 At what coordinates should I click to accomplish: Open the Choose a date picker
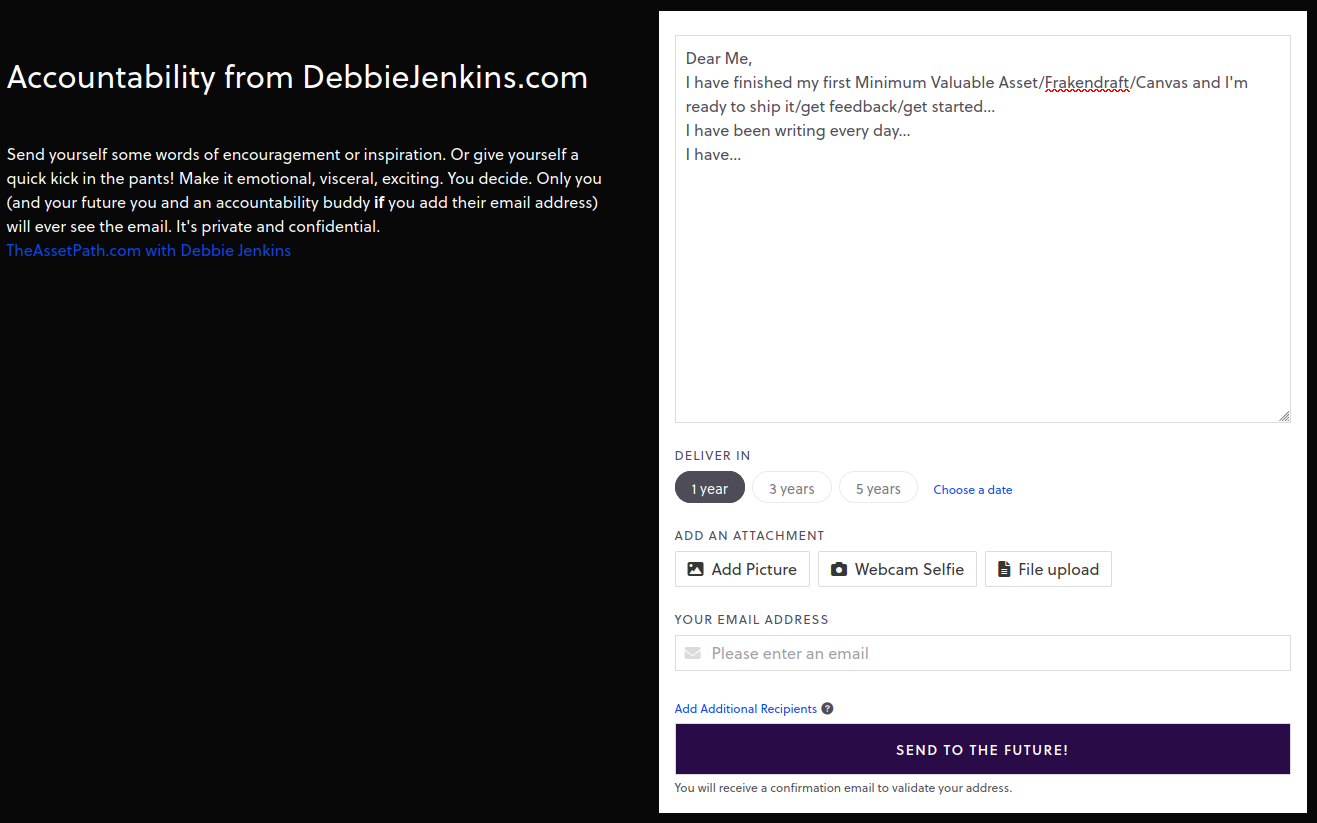(972, 490)
